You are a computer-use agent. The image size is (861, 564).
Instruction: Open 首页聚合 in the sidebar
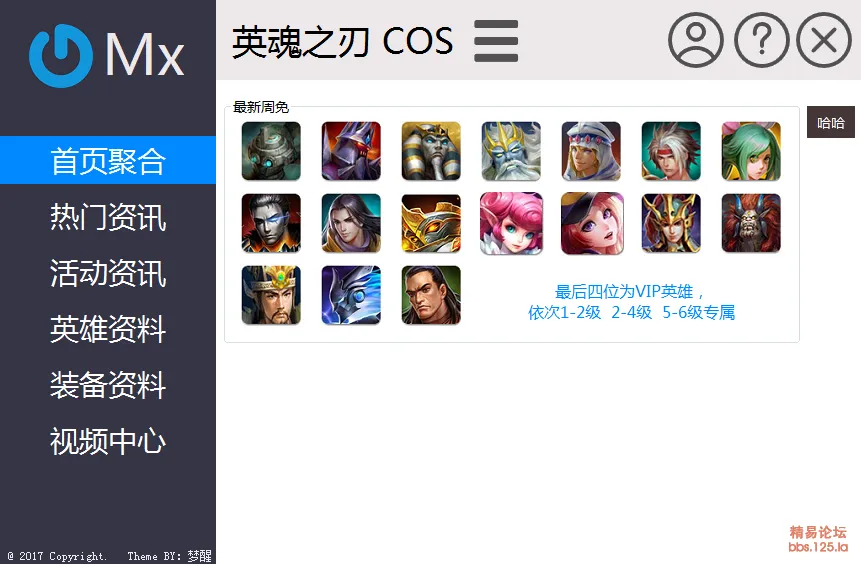pos(108,160)
